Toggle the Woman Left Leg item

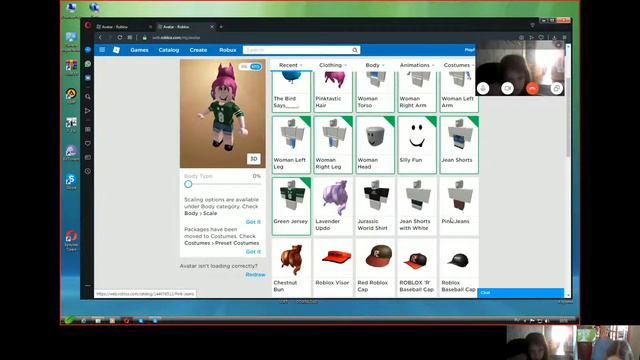pyautogui.click(x=291, y=145)
